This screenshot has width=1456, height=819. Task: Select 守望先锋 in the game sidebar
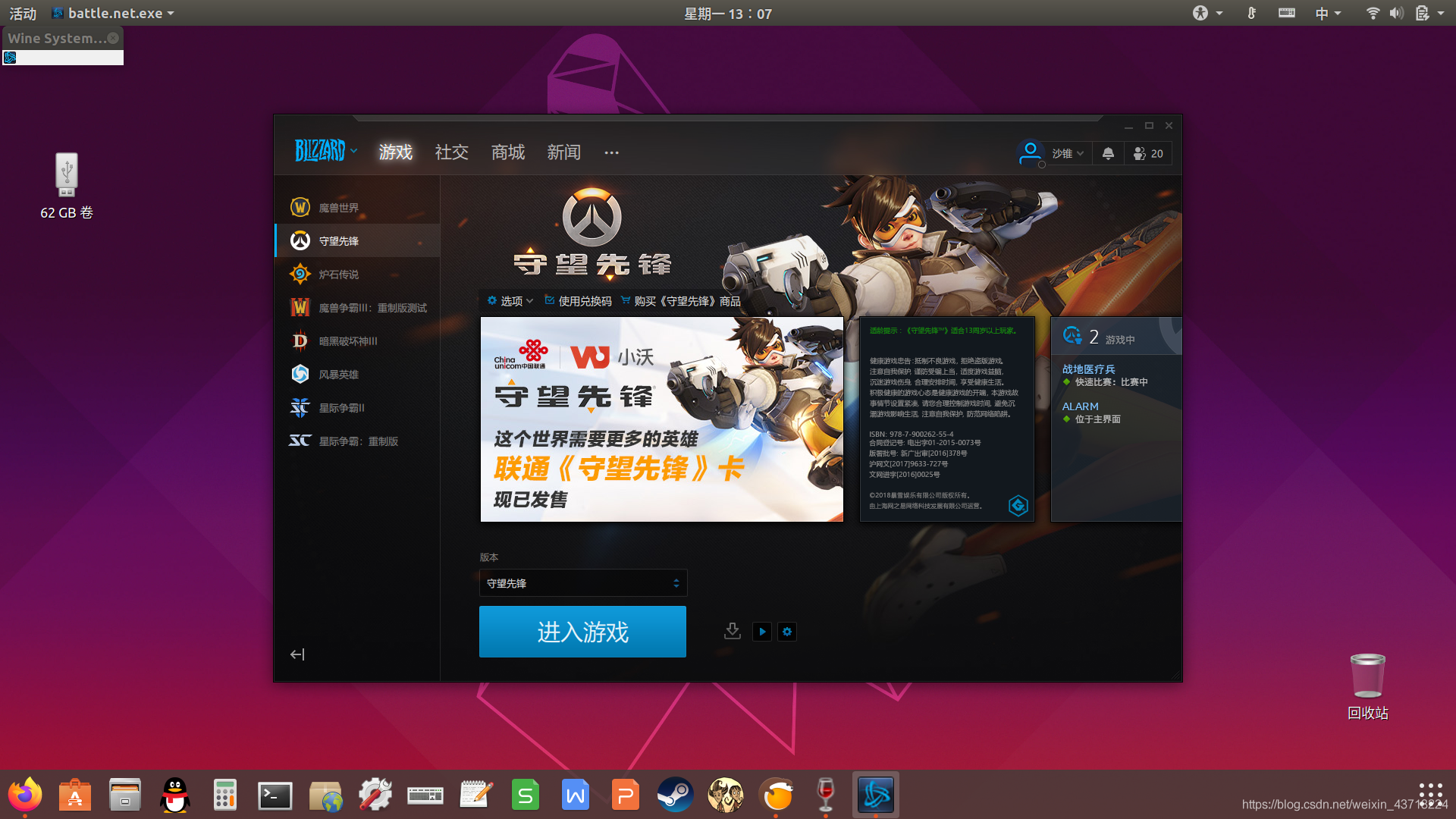357,240
